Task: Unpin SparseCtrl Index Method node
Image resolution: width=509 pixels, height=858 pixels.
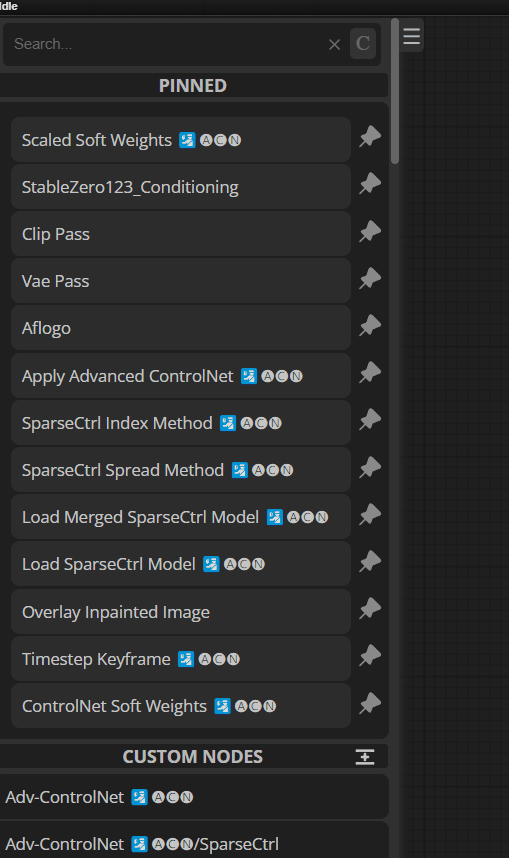Action: pyautogui.click(x=370, y=420)
